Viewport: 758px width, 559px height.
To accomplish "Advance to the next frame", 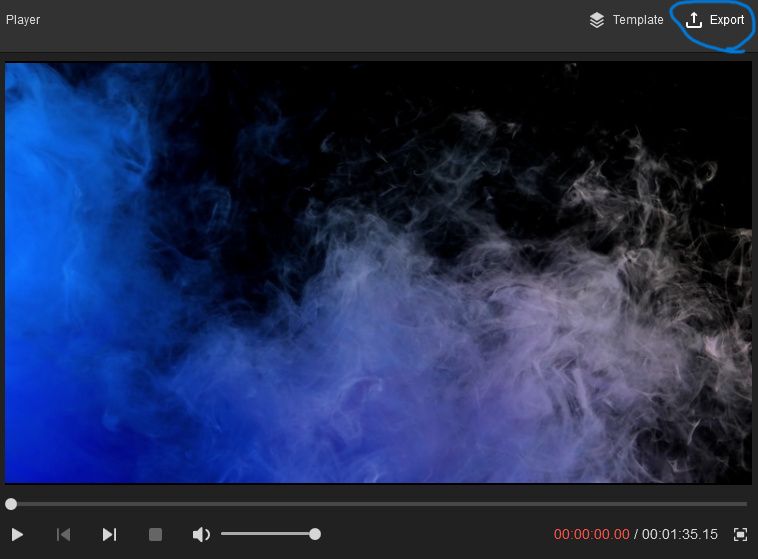I will click(109, 535).
